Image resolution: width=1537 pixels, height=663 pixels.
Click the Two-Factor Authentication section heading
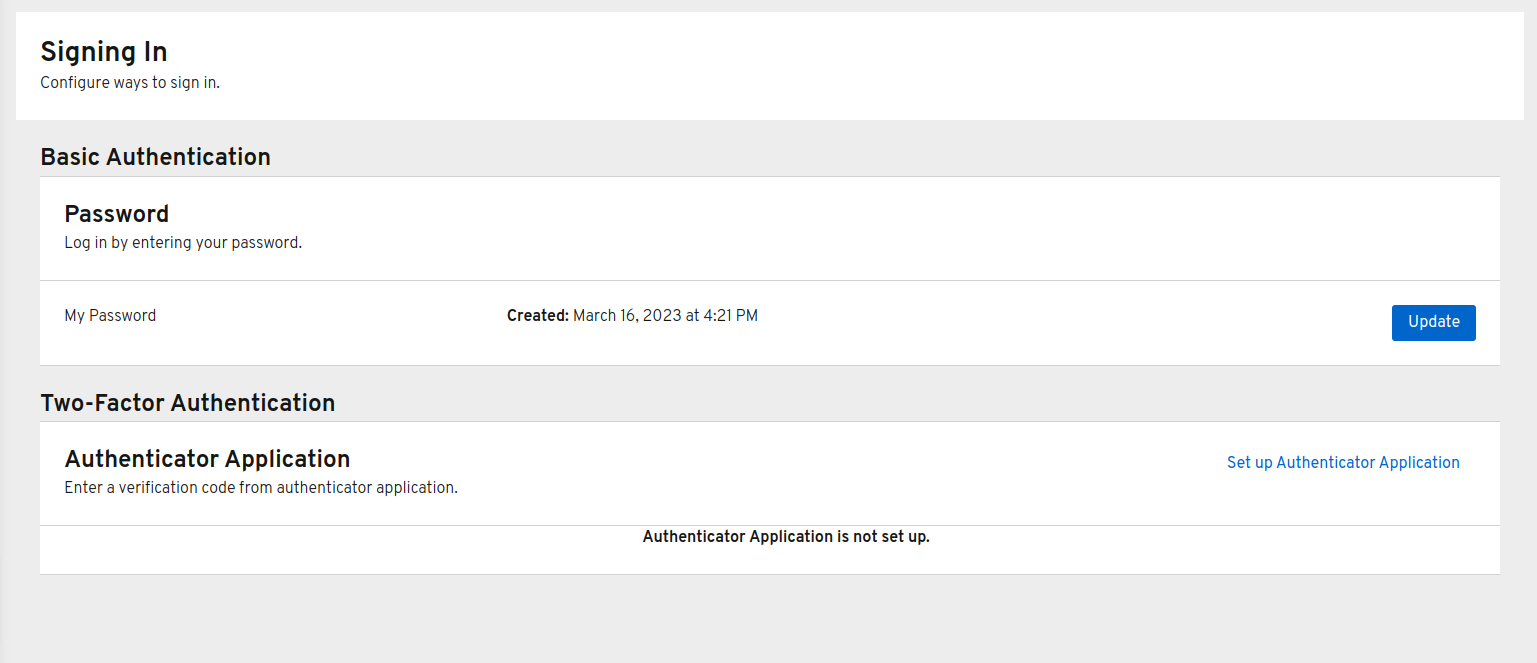coord(188,403)
